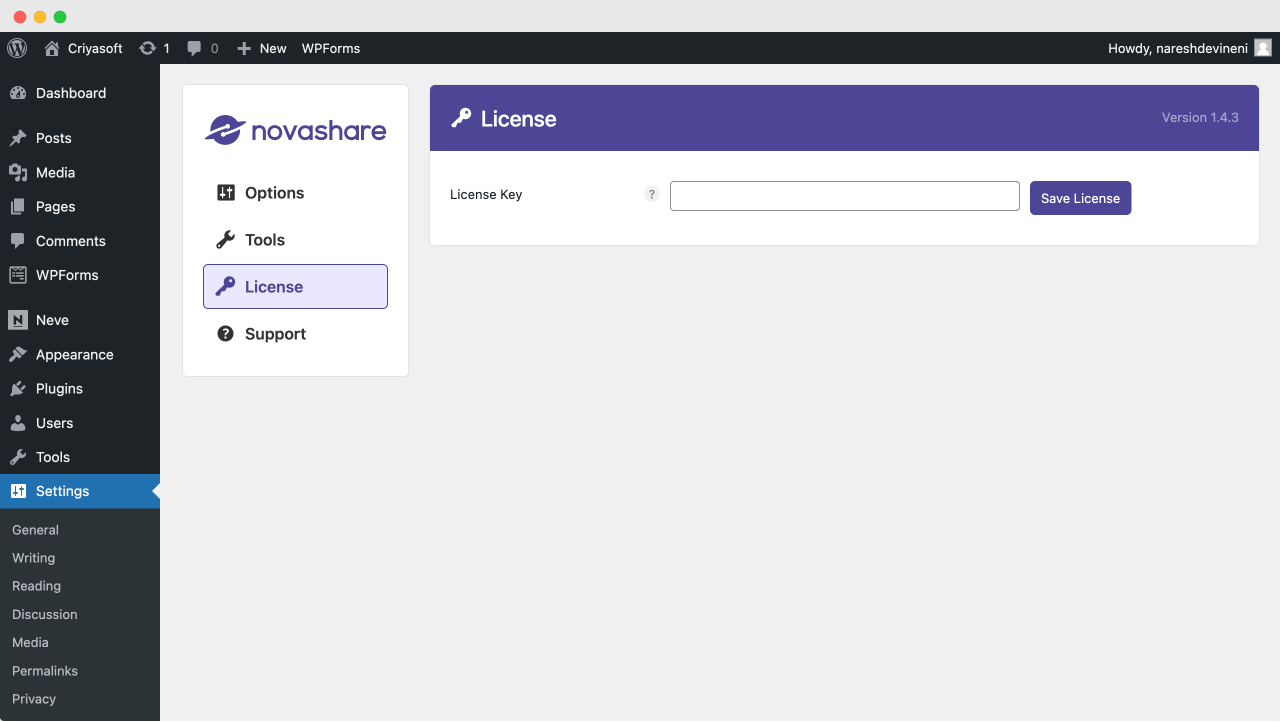
Task: Click the Criyasoft site name link
Action: [x=95, y=48]
